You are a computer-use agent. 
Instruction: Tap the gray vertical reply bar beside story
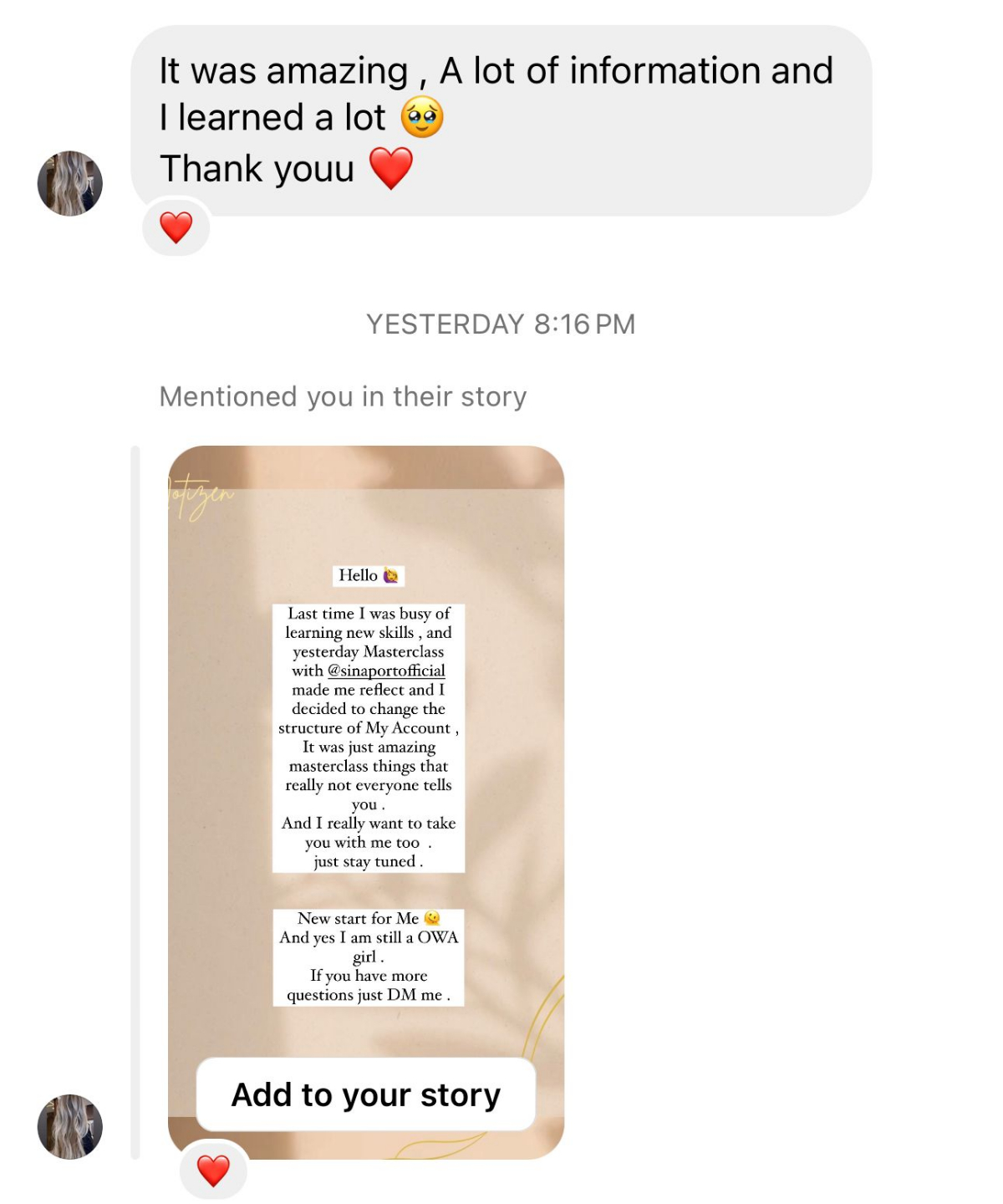tap(135, 803)
